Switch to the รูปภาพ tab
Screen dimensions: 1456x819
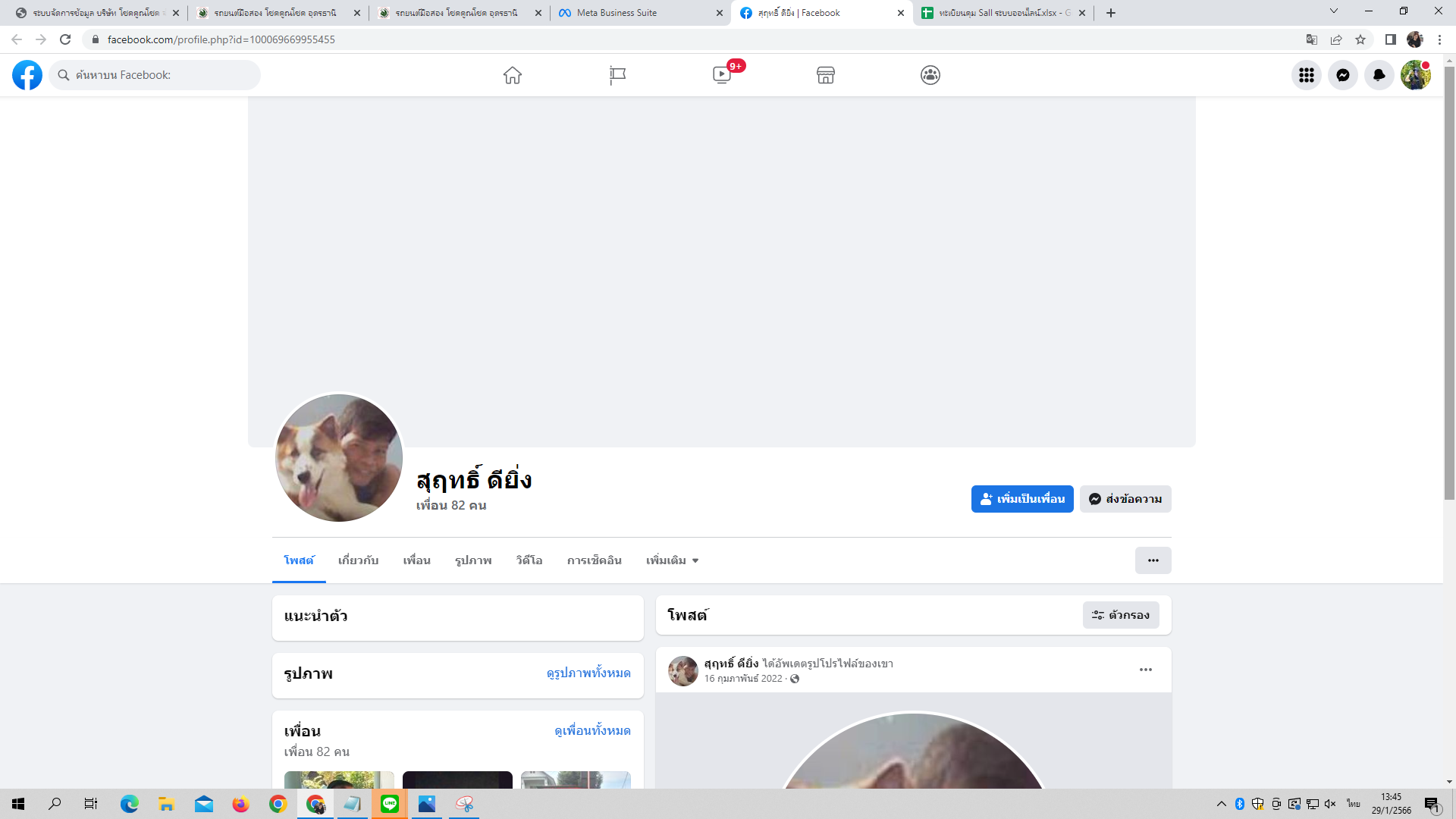pyautogui.click(x=473, y=560)
